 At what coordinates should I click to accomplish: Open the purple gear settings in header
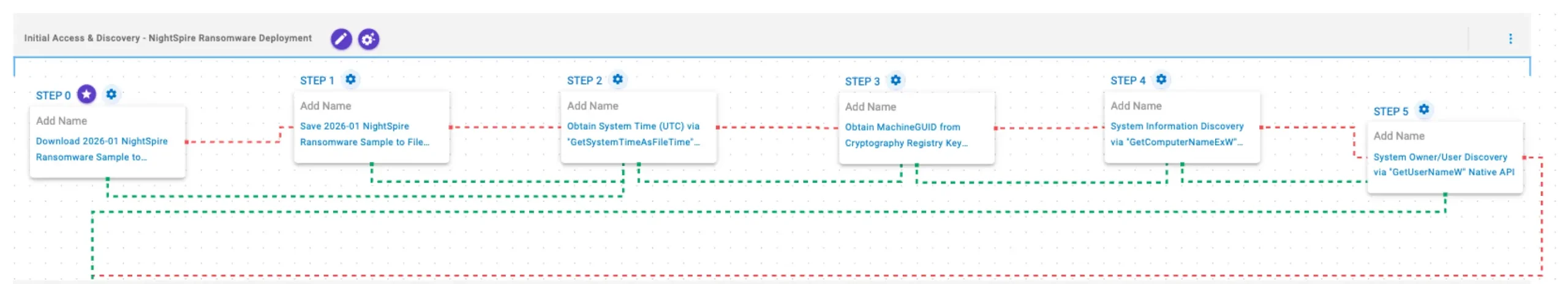(x=368, y=39)
